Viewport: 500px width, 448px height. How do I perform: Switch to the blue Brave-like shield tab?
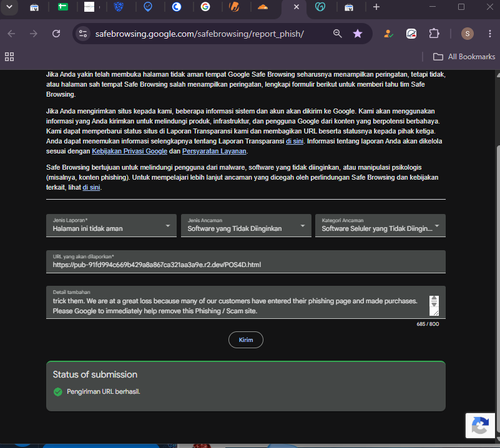click(x=119, y=7)
